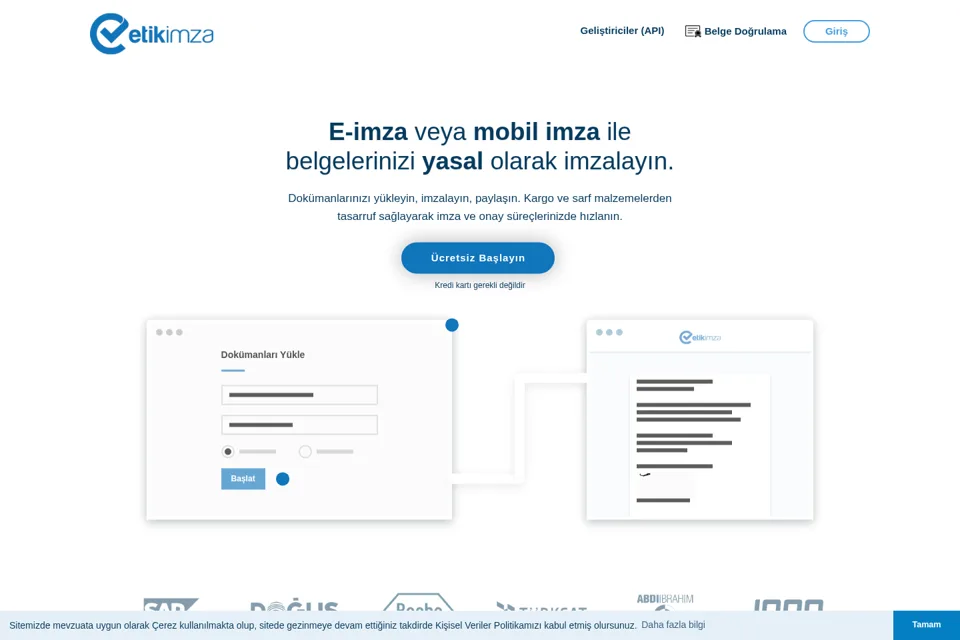Click the small etikimza logo in document mockup
Viewport: 960px width, 640px height.
(x=700, y=337)
